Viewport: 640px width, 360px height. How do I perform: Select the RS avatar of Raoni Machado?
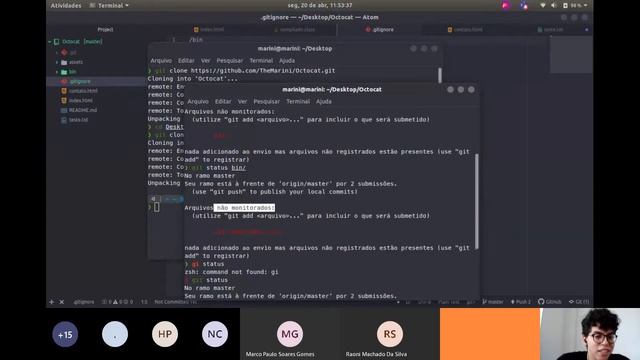click(x=390, y=334)
